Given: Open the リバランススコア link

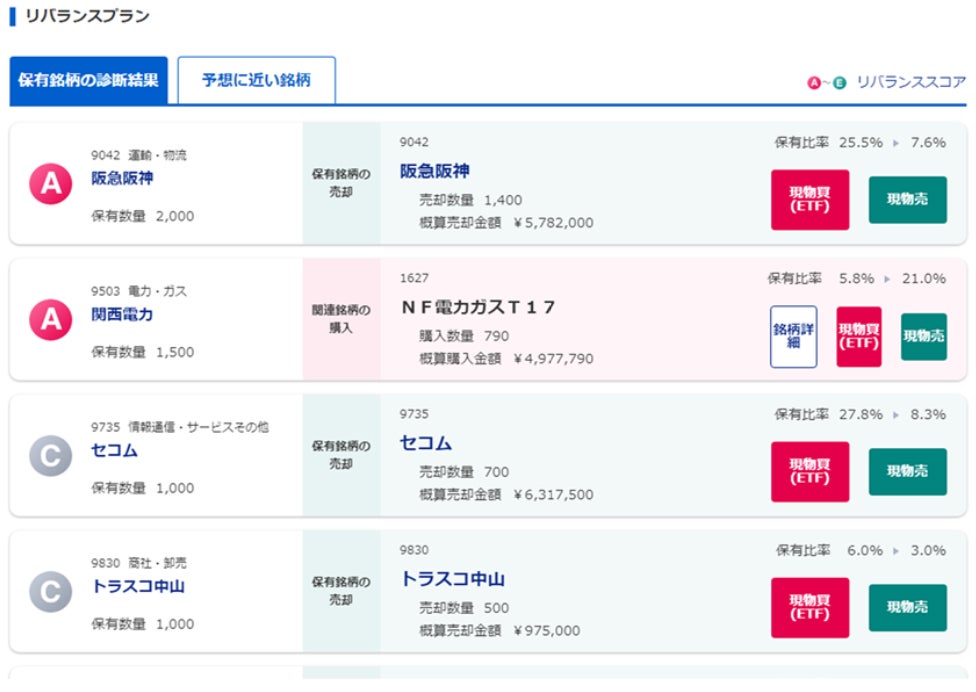Looking at the screenshot, I should coord(911,82).
